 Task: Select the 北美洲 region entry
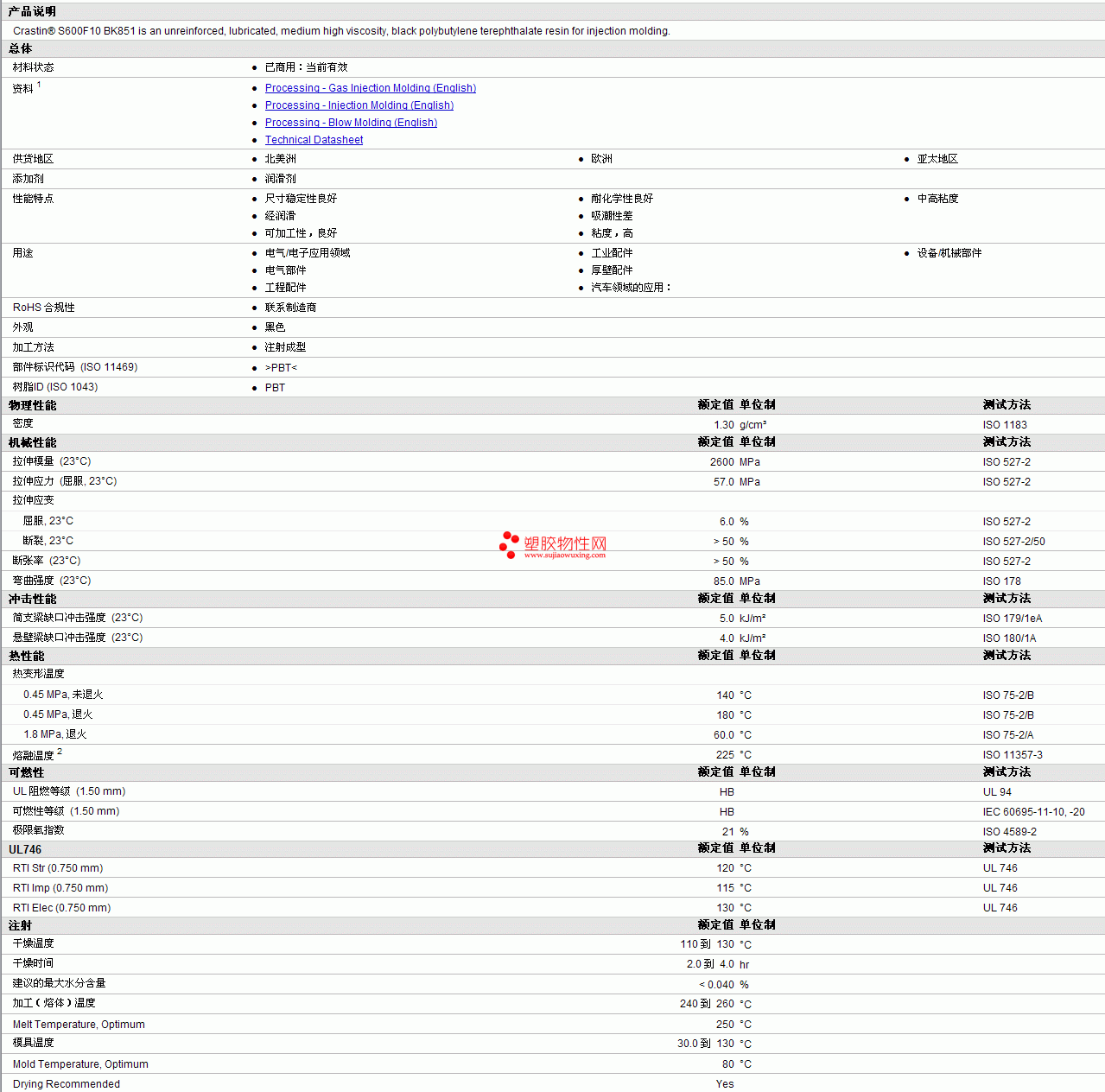pos(280,159)
